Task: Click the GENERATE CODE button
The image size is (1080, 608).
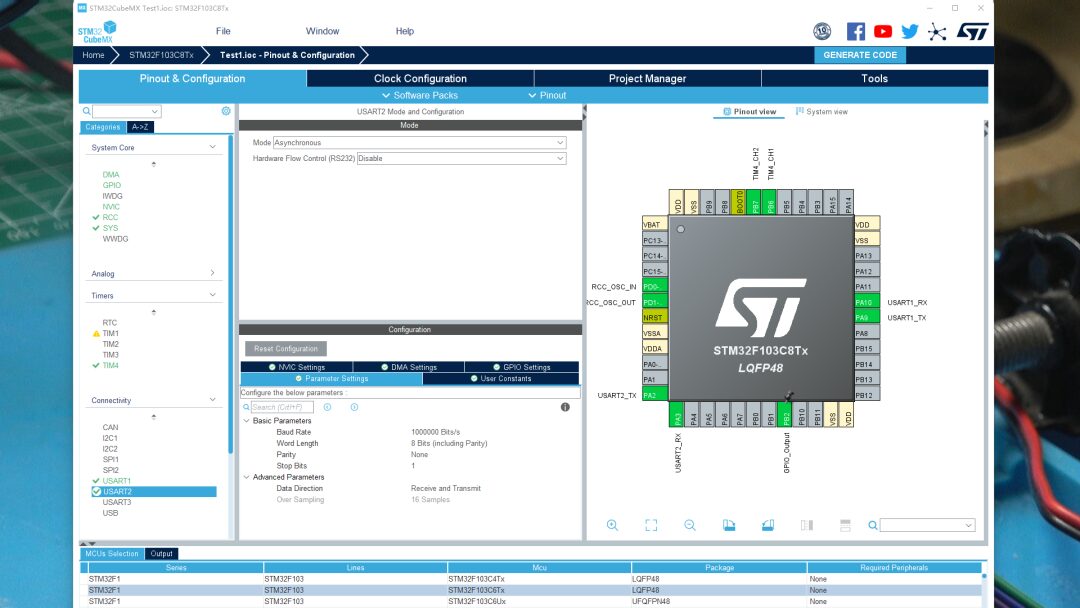Action: (860, 55)
